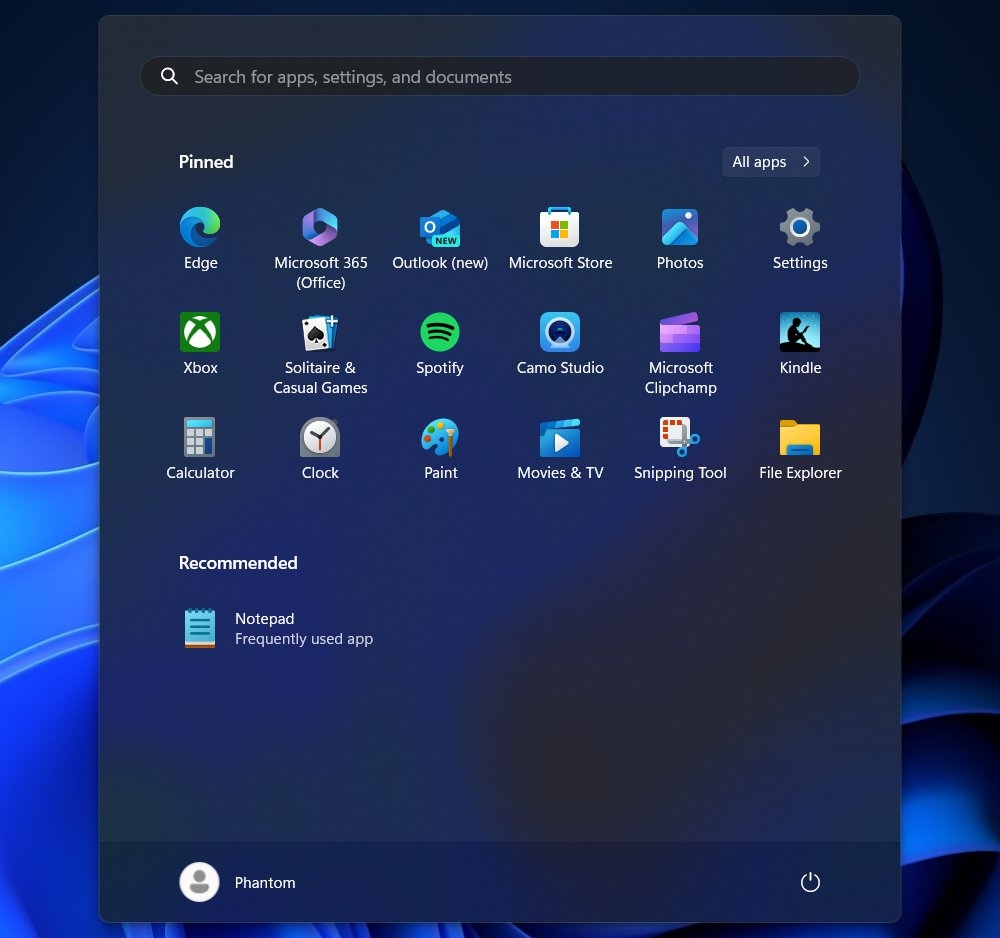Image resolution: width=1000 pixels, height=938 pixels.
Task: Focus the Search for apps field
Action: [x=499, y=77]
